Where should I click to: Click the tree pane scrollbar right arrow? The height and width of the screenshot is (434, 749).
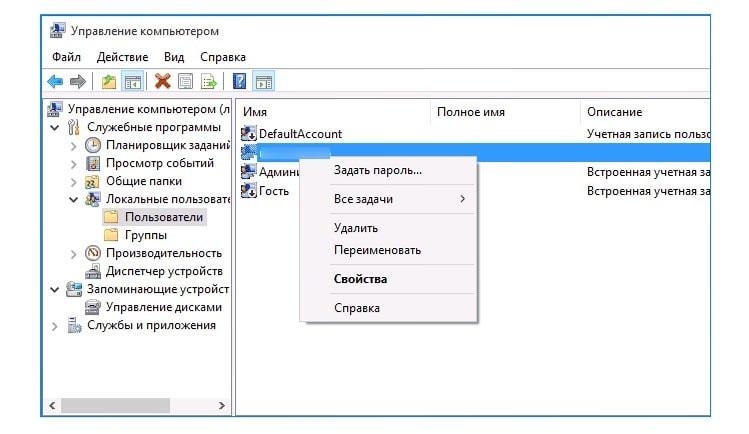[x=222, y=405]
